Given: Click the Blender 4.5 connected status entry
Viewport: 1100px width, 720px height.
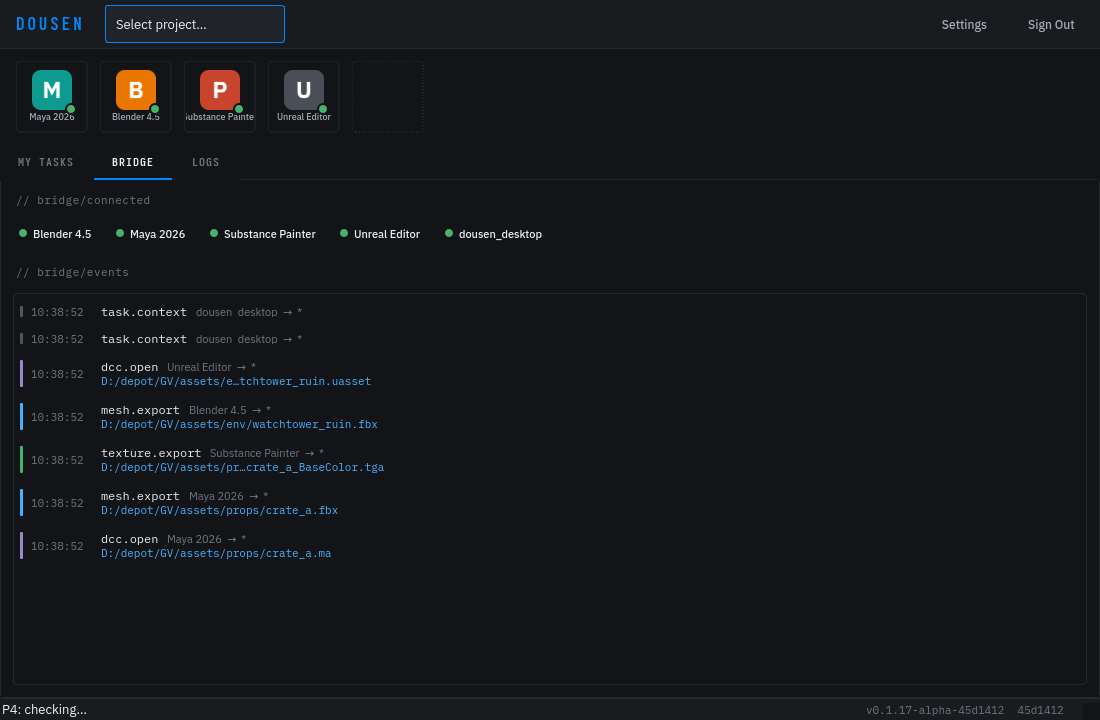Looking at the screenshot, I should click(x=55, y=234).
